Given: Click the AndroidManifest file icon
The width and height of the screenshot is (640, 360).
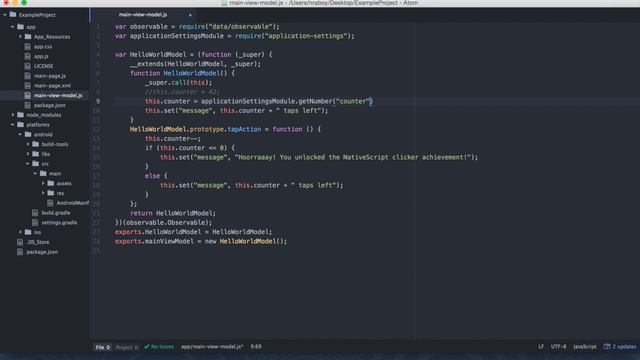Looking at the screenshot, I should pos(51,203).
